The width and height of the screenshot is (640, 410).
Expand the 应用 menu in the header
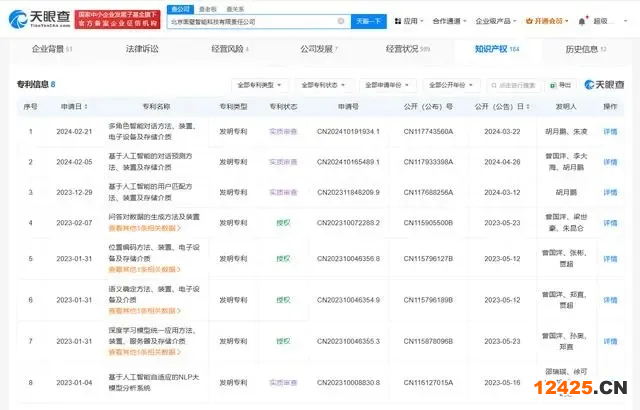tap(409, 21)
